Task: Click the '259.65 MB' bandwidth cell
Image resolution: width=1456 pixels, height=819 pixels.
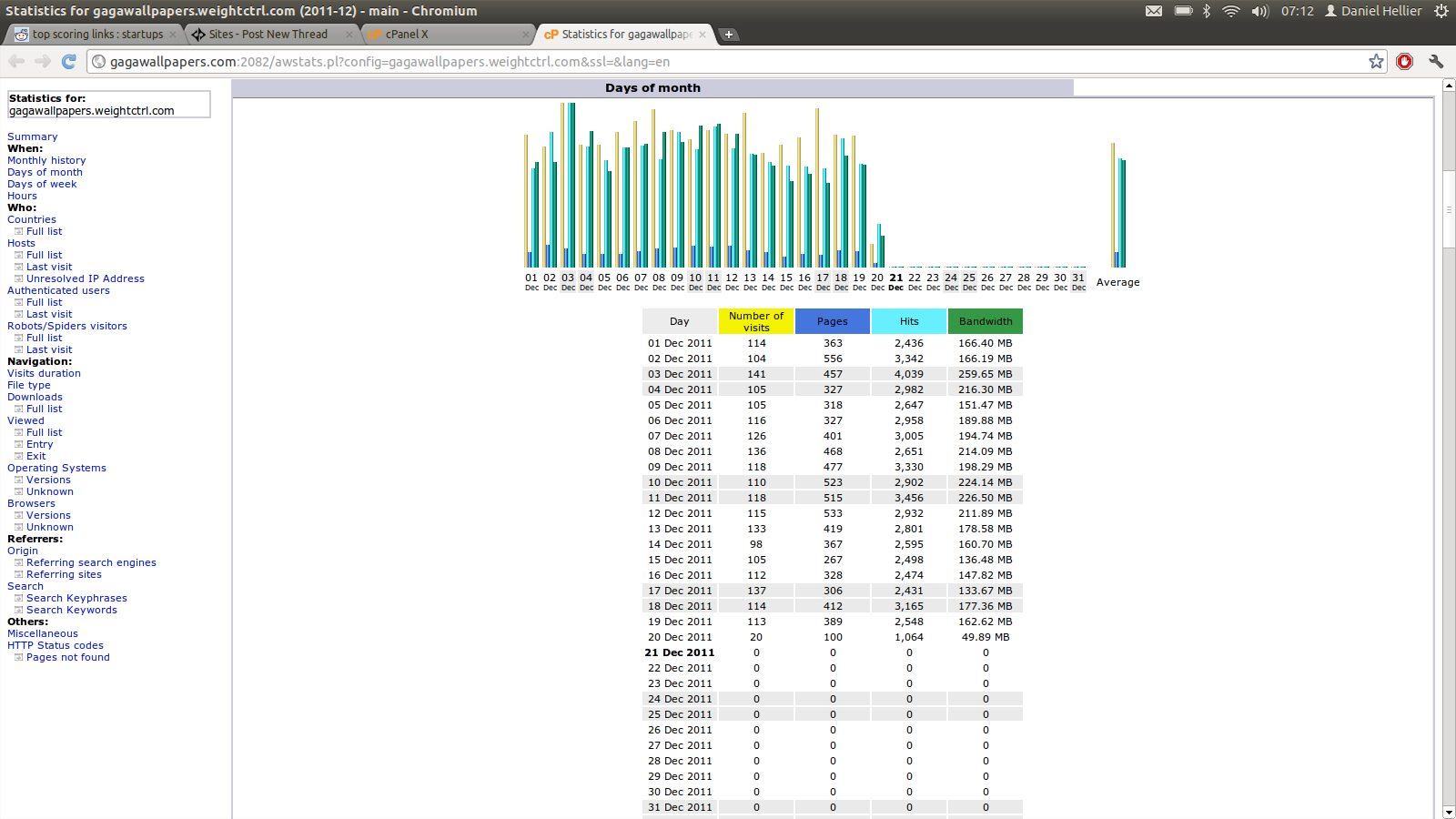Action: point(986,374)
